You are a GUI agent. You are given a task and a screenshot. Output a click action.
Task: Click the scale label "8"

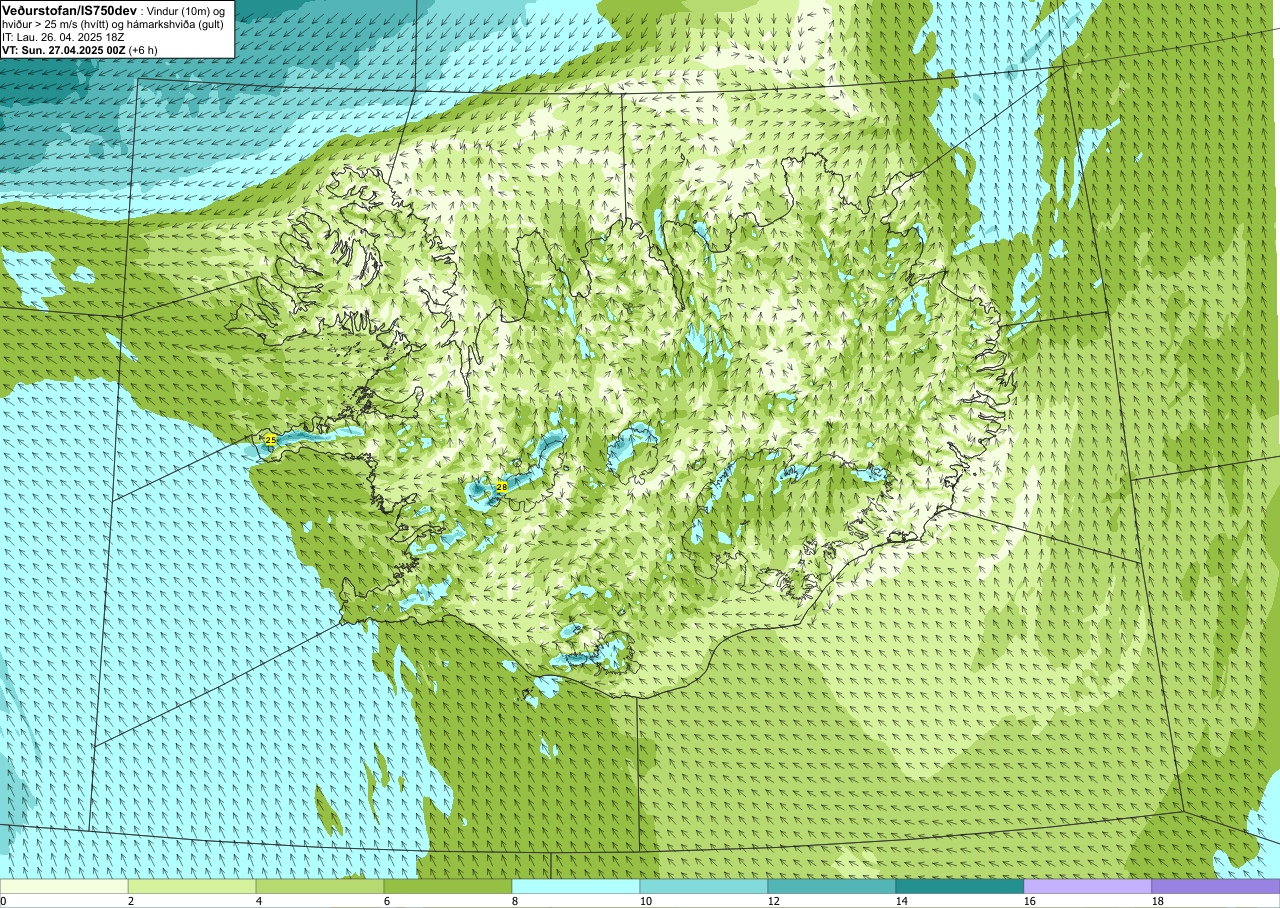click(x=515, y=901)
